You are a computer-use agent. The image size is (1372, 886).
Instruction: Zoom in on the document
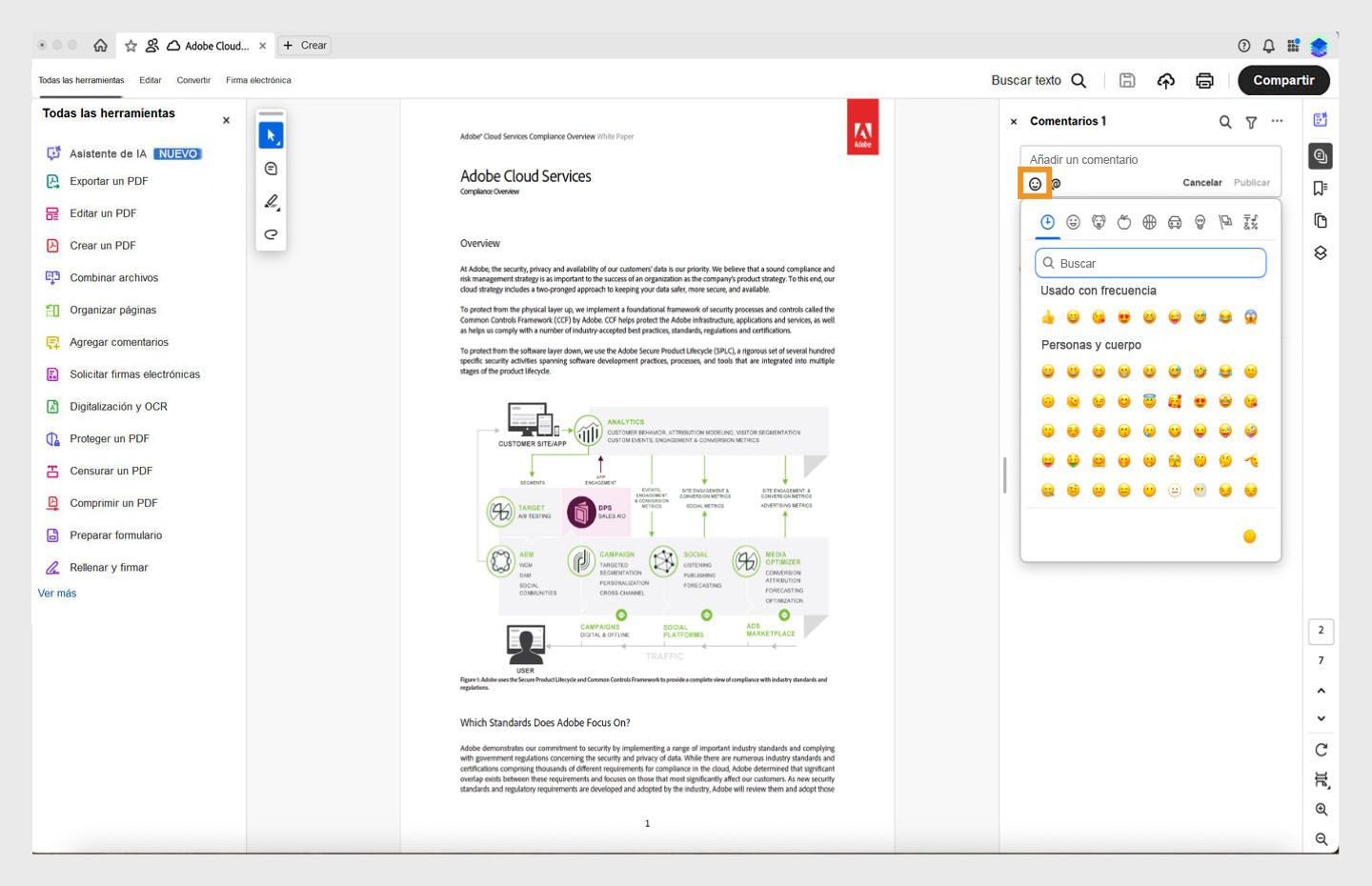click(x=1322, y=810)
